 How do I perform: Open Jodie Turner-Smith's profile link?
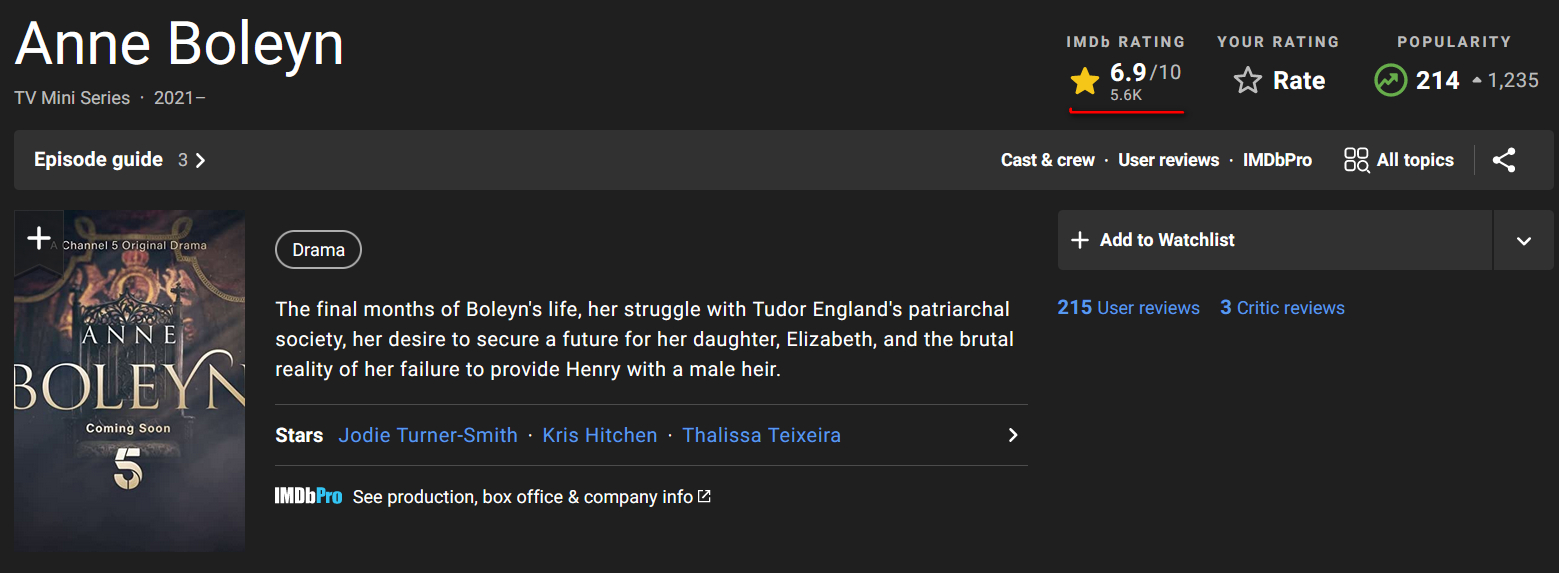[428, 436]
